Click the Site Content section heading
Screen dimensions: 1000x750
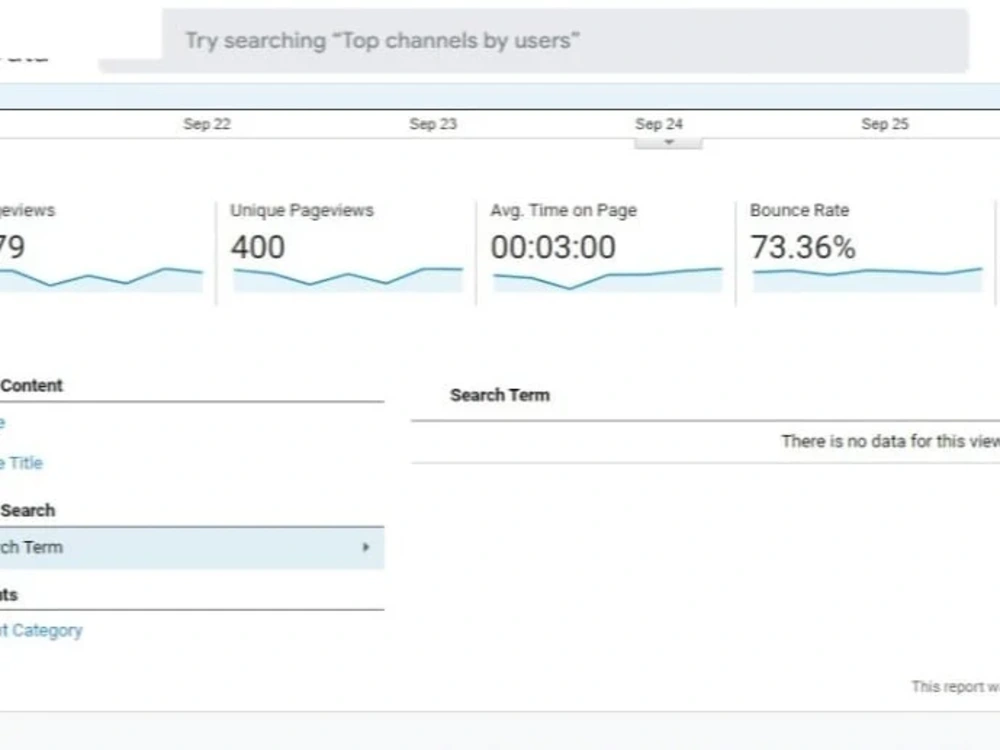coord(31,386)
